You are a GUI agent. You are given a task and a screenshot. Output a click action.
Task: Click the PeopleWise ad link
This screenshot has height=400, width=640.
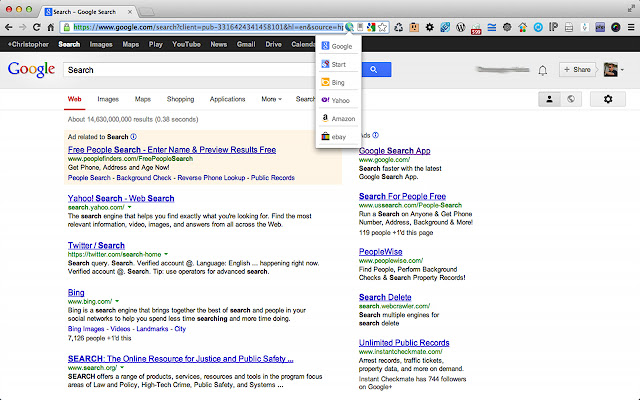pos(380,251)
